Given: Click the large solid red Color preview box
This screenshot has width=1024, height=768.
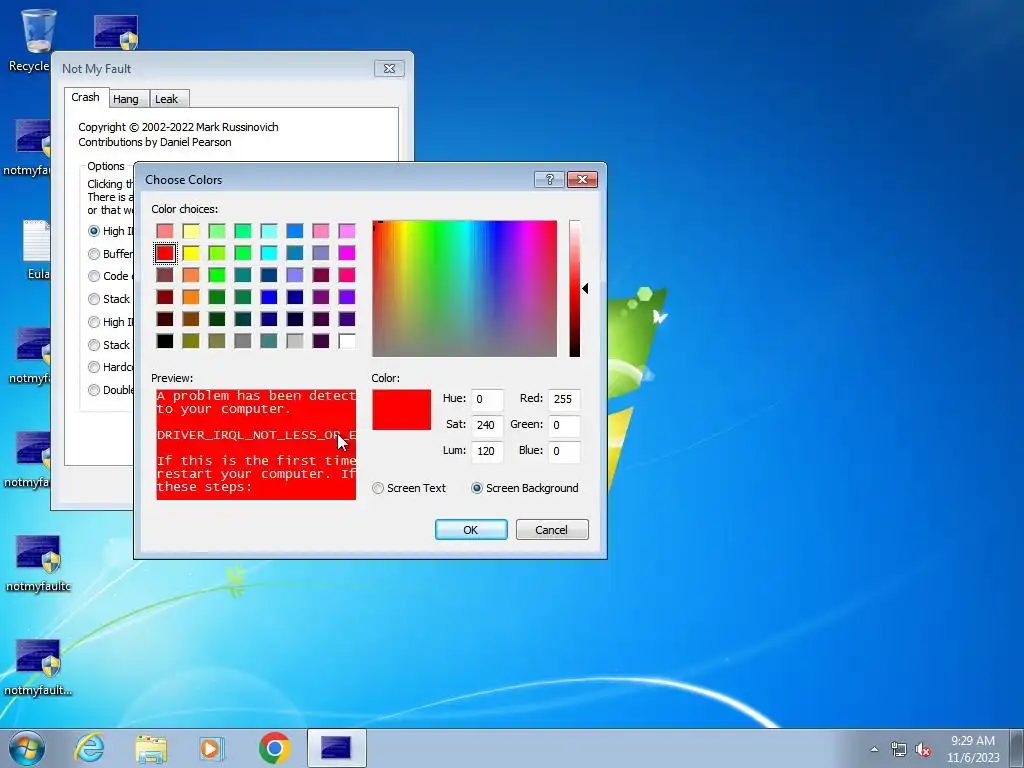Looking at the screenshot, I should (x=402, y=410).
